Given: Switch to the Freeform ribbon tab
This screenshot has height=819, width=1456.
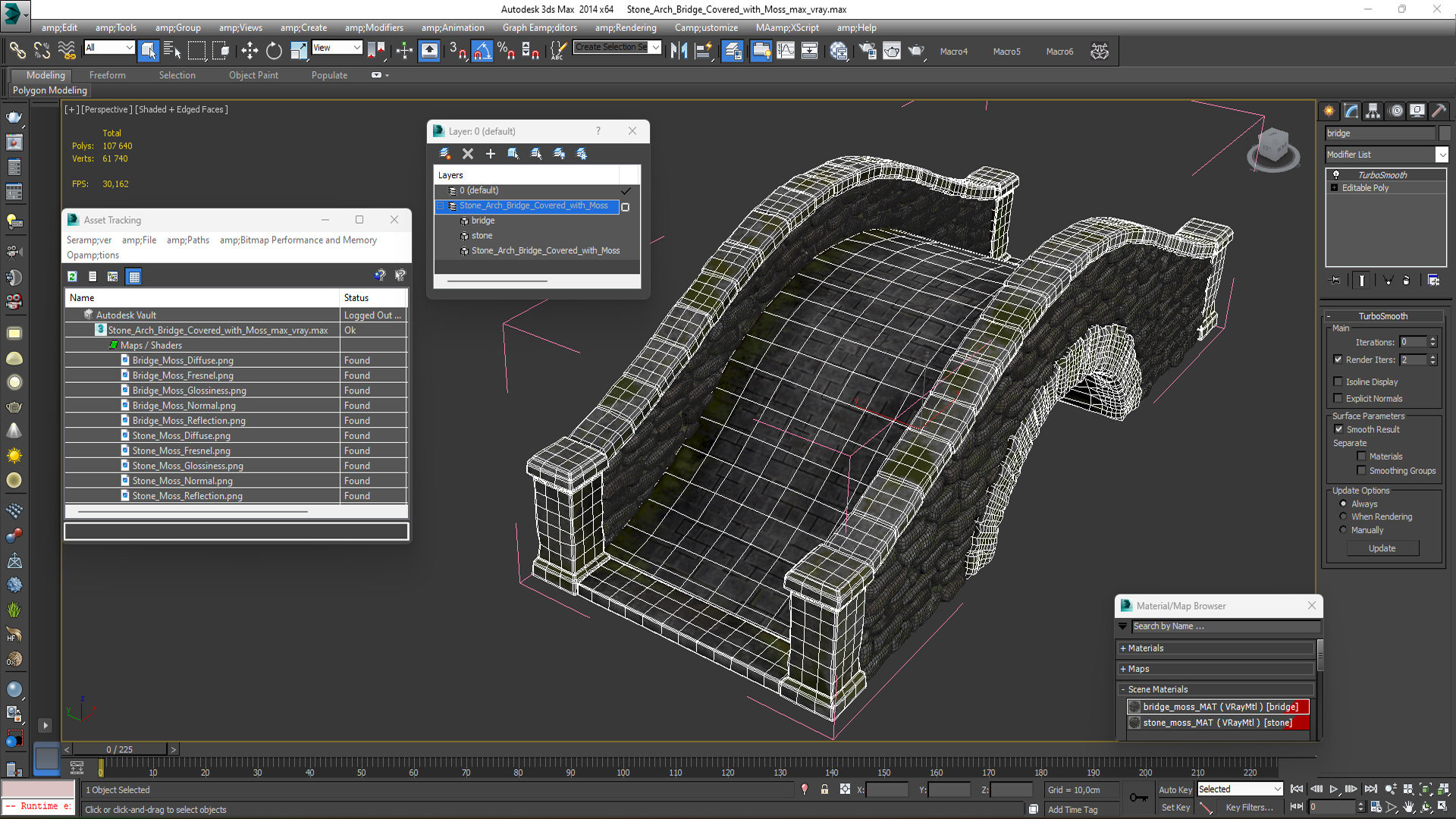Looking at the screenshot, I should [108, 75].
